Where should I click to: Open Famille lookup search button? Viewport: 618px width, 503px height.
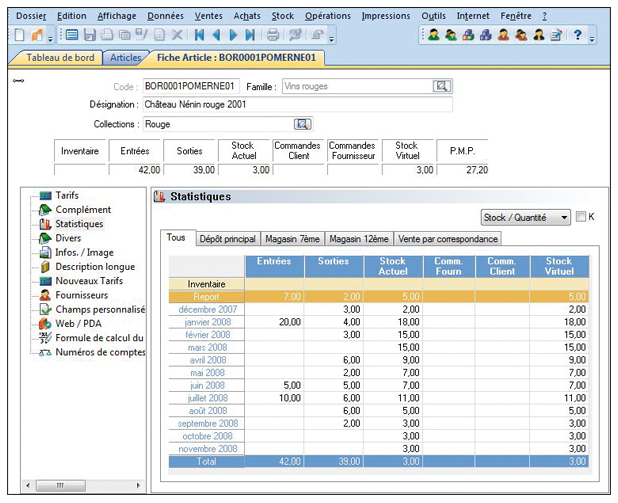coord(441,87)
